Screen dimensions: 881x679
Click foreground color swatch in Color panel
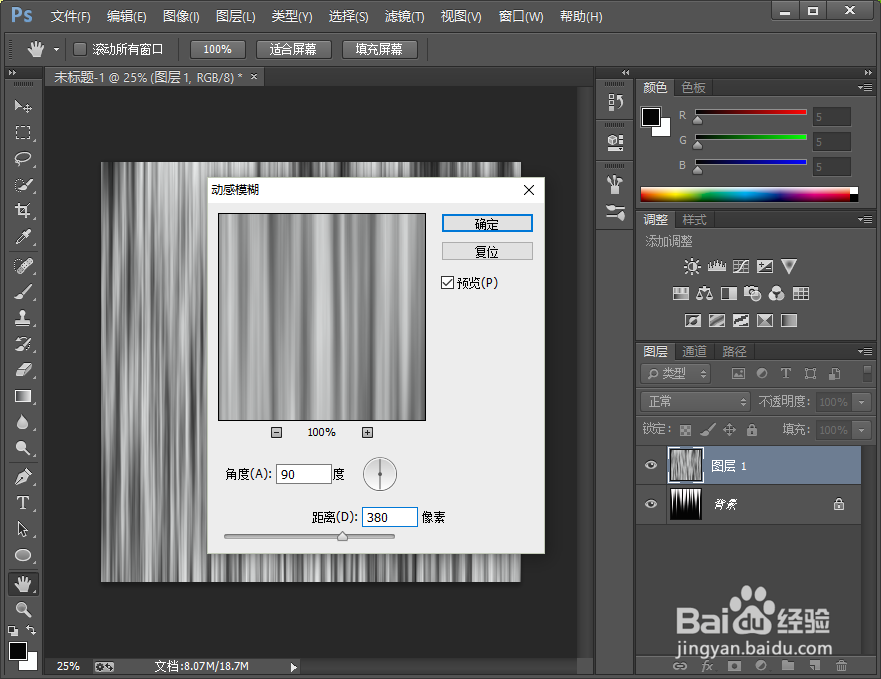coord(651,117)
